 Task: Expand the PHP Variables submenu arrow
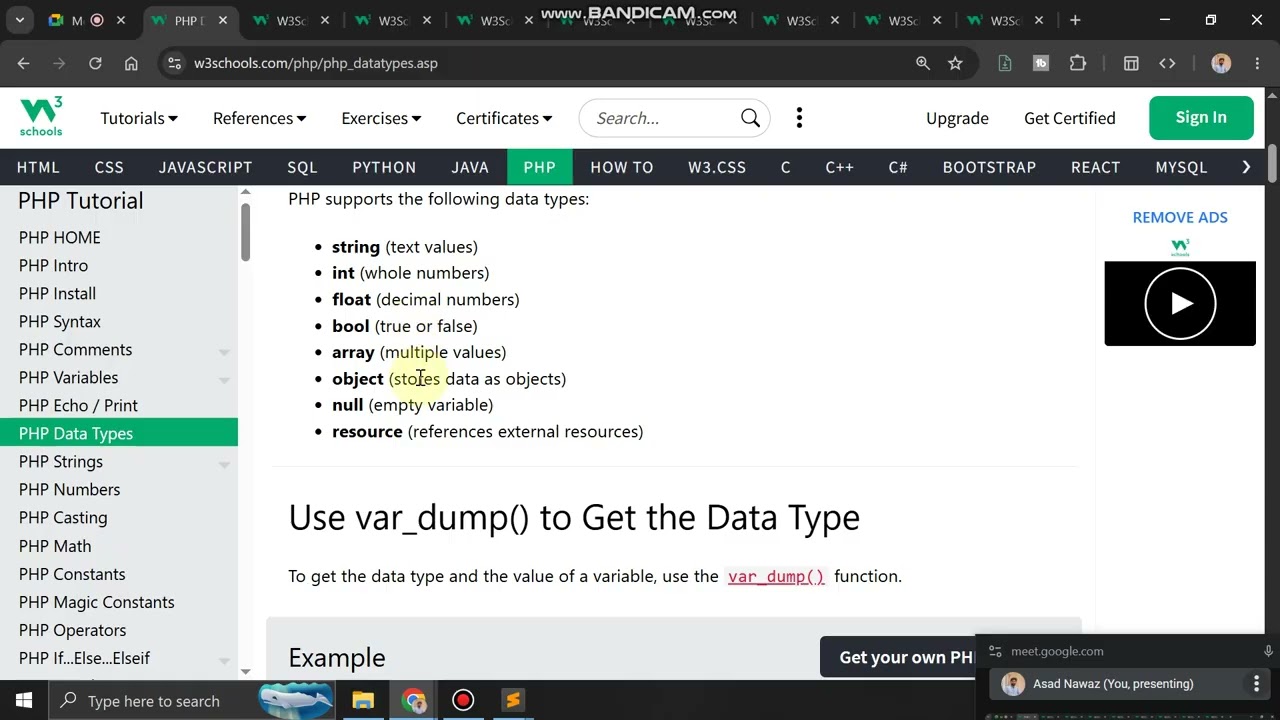click(x=224, y=379)
